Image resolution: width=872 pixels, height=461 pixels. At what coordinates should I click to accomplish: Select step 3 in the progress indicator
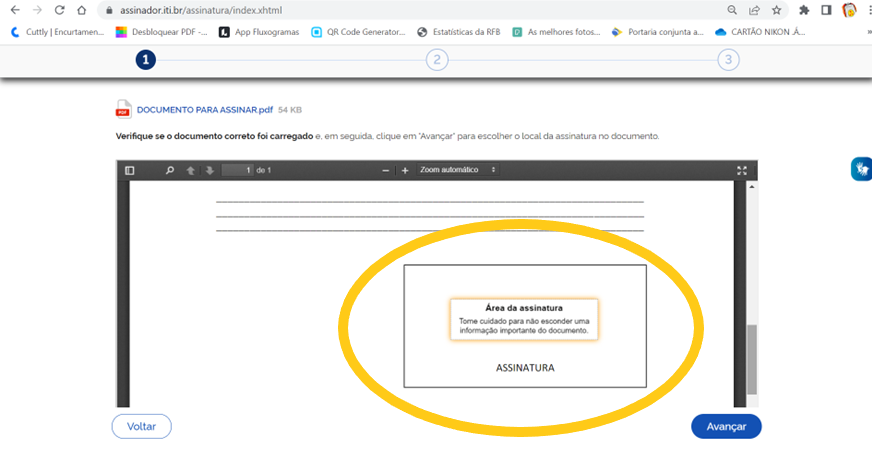click(x=728, y=60)
